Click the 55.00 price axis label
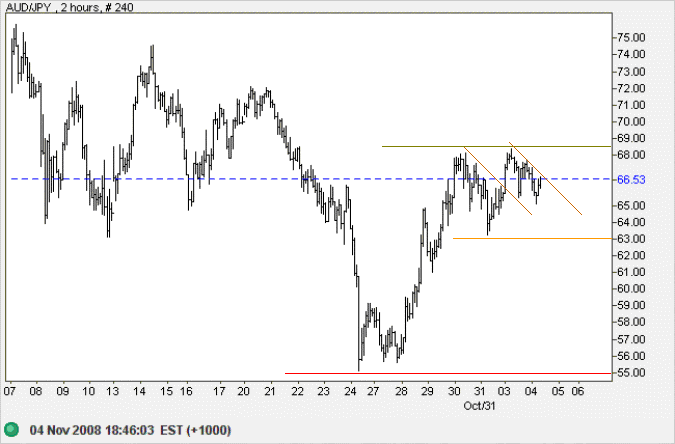The width and height of the screenshot is (675, 444). pyautogui.click(x=631, y=373)
